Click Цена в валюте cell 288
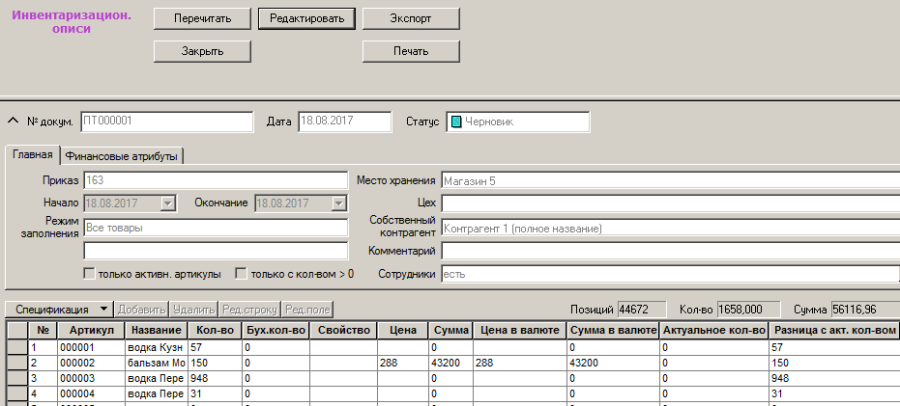Viewport: 900px width, 406px height. (520, 363)
